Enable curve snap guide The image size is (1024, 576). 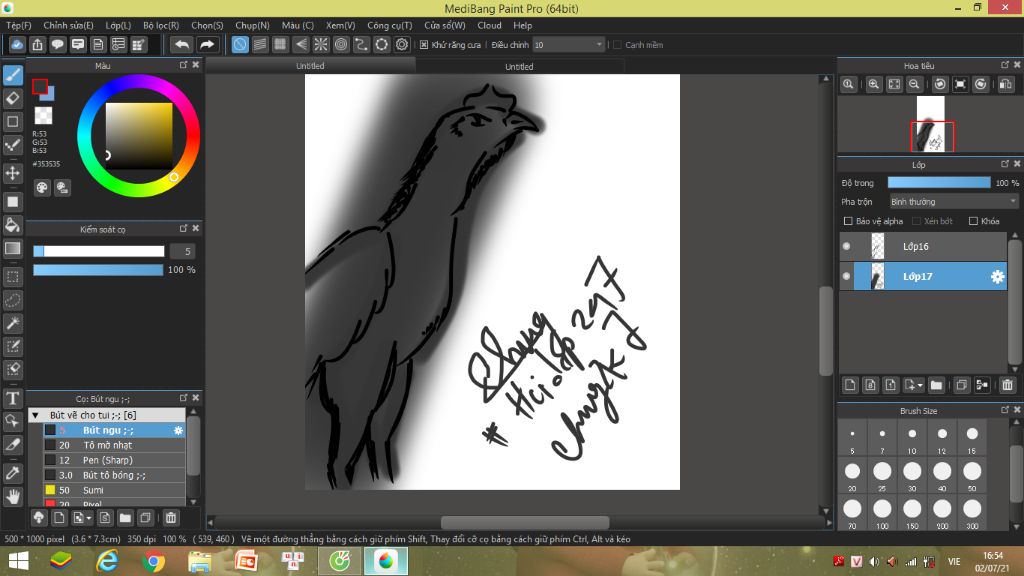coord(361,44)
